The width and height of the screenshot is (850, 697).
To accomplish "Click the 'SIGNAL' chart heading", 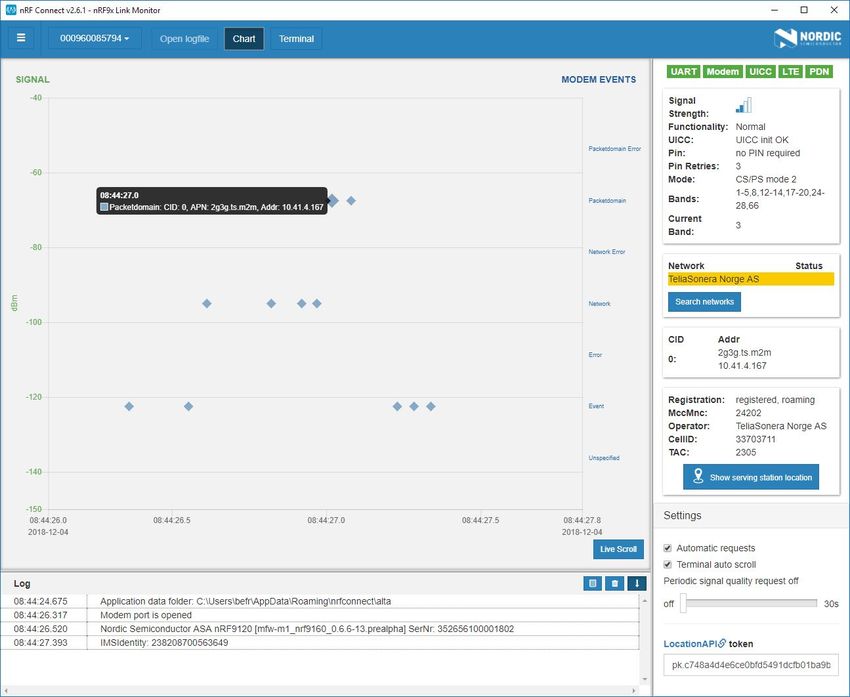I will pyautogui.click(x=33, y=80).
